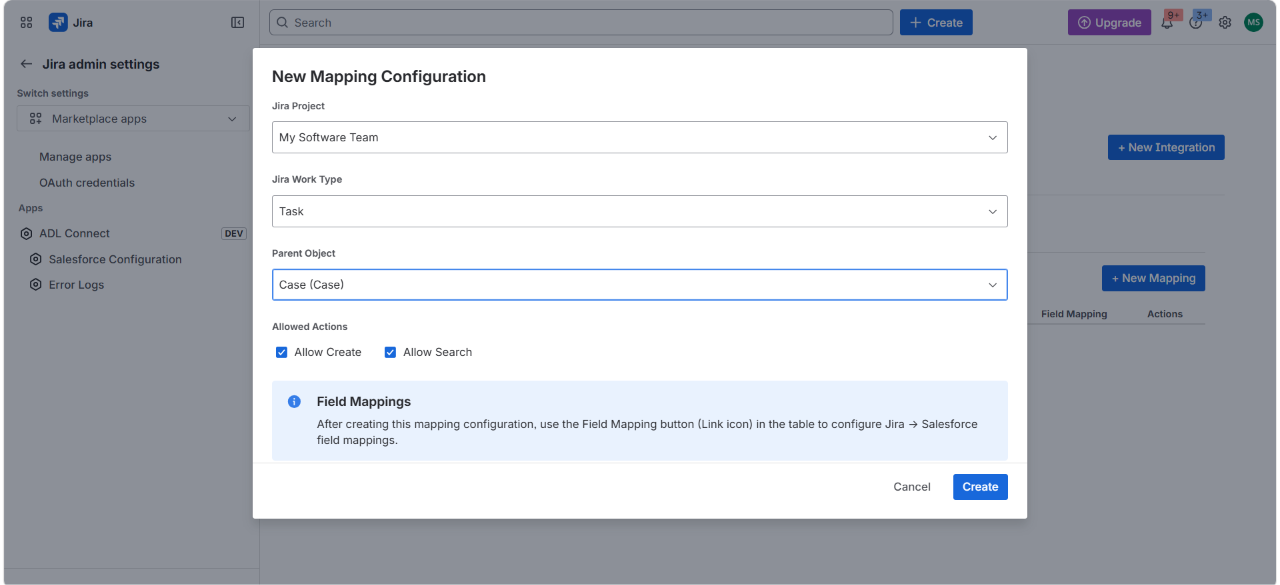Open the notifications bell icon

pos(1167,22)
